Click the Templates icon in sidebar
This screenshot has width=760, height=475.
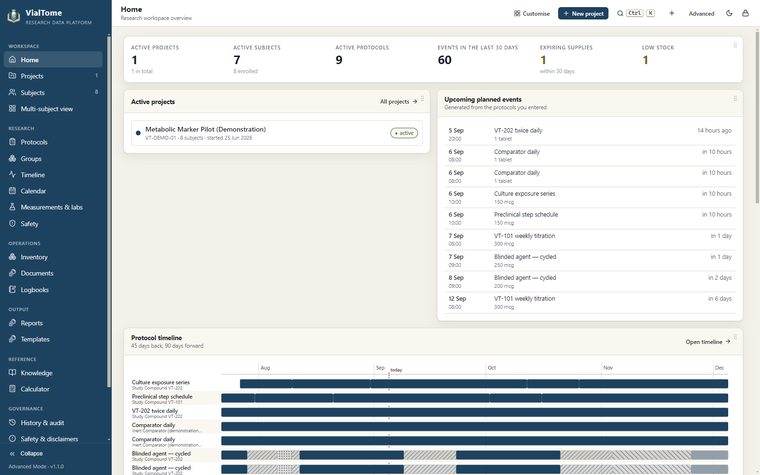pyautogui.click(x=13, y=339)
